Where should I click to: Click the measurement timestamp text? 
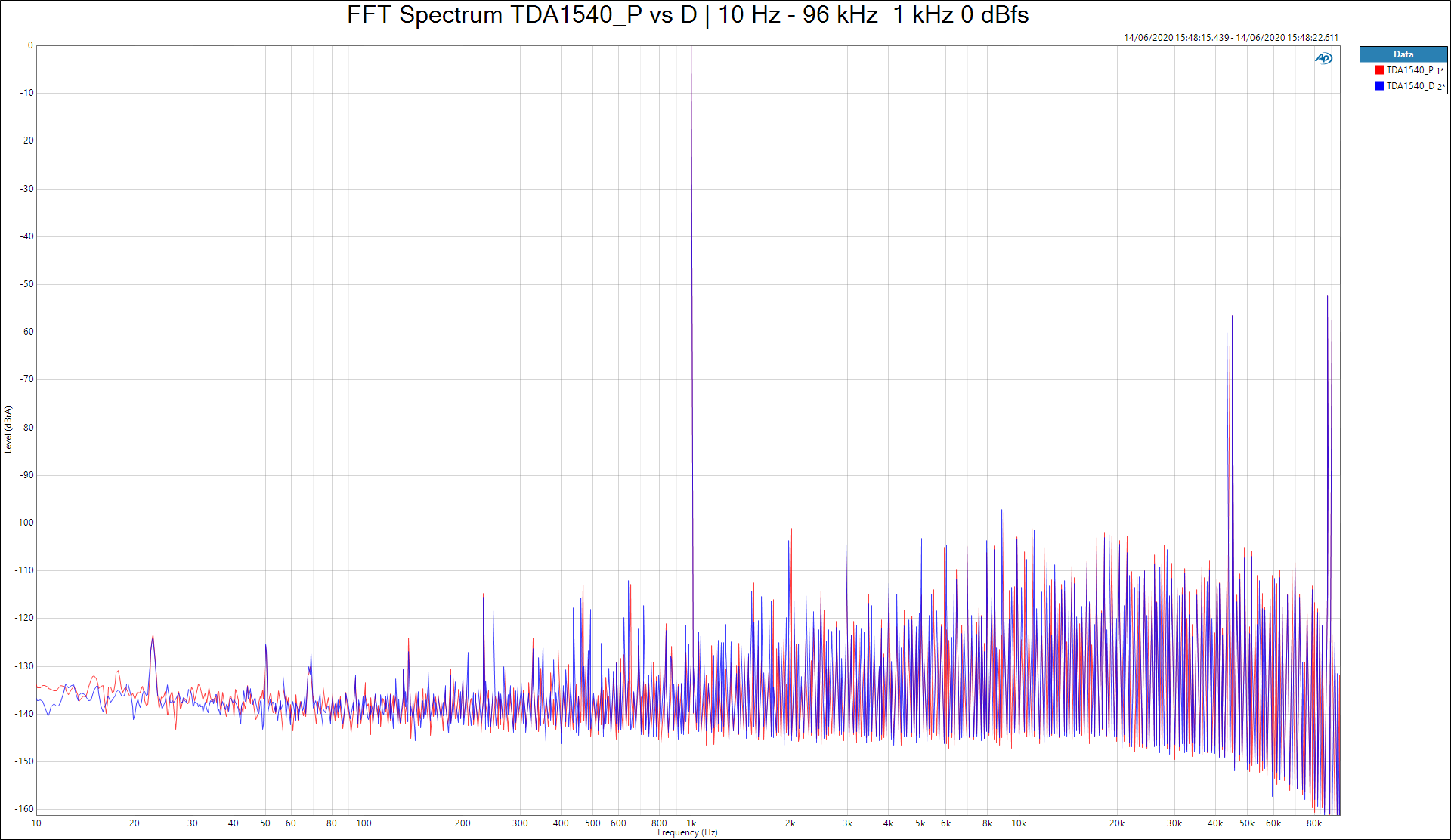1230,38
